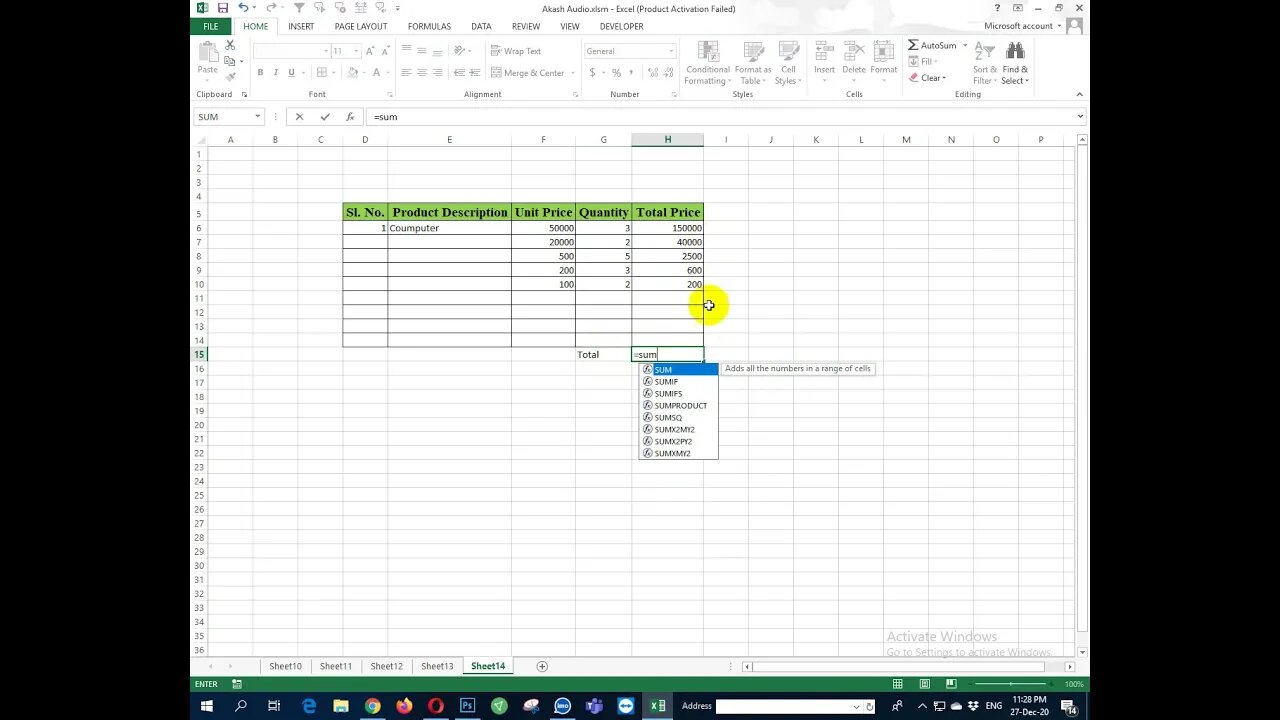Toggle Normal view in status bar
1280x720 pixels.
click(898, 684)
